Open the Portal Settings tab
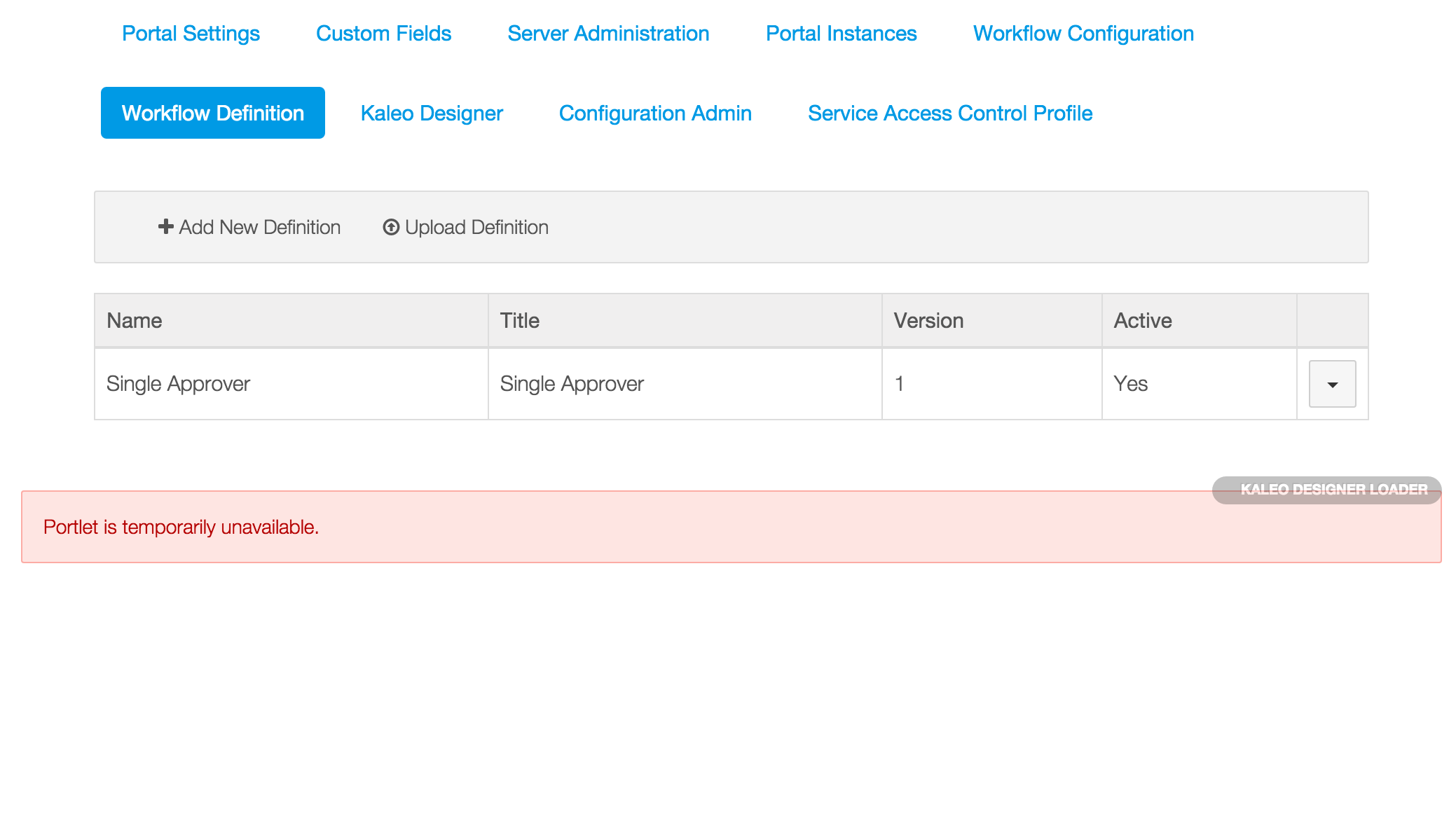Image resolution: width=1456 pixels, height=821 pixels. tap(191, 34)
